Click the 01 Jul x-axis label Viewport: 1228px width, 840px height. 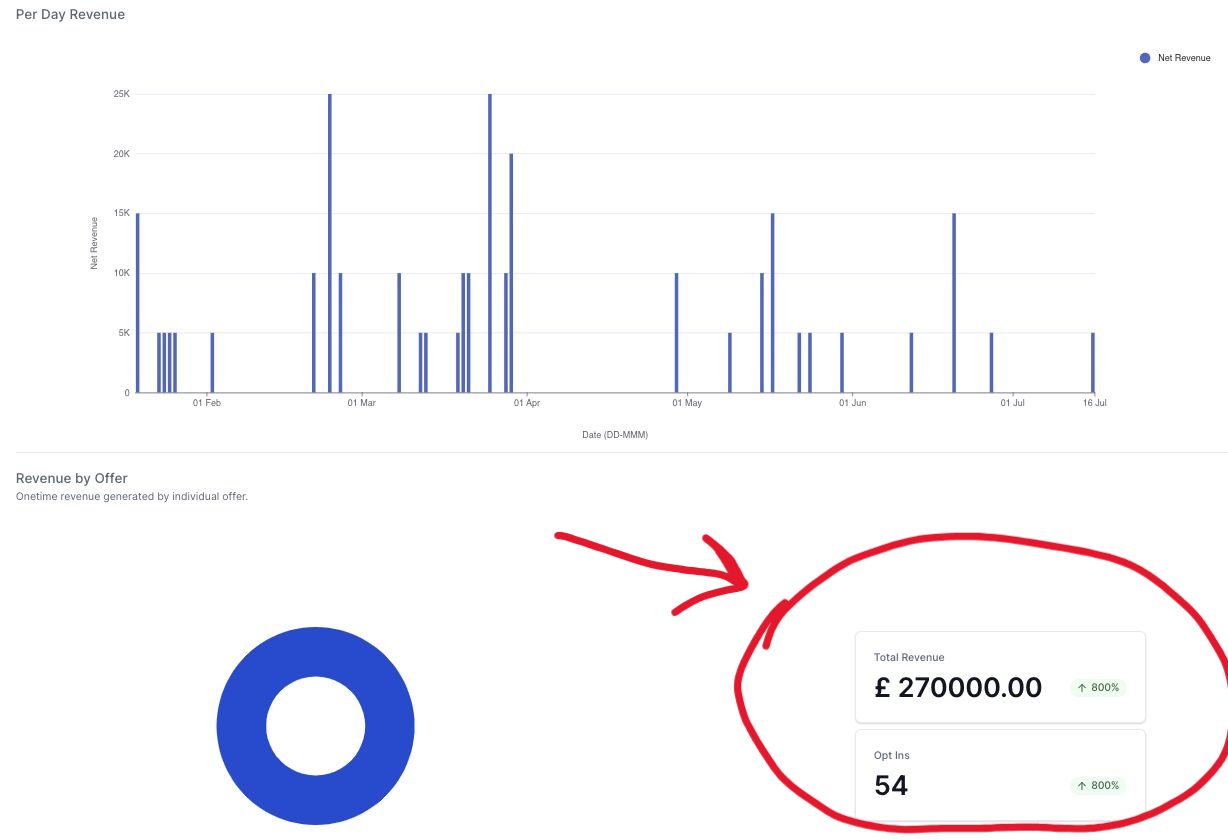(1013, 403)
